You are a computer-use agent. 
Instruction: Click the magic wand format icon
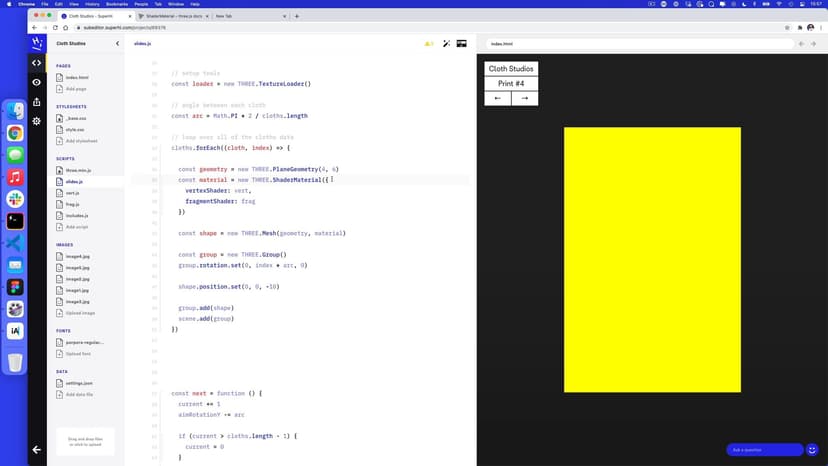[445, 44]
